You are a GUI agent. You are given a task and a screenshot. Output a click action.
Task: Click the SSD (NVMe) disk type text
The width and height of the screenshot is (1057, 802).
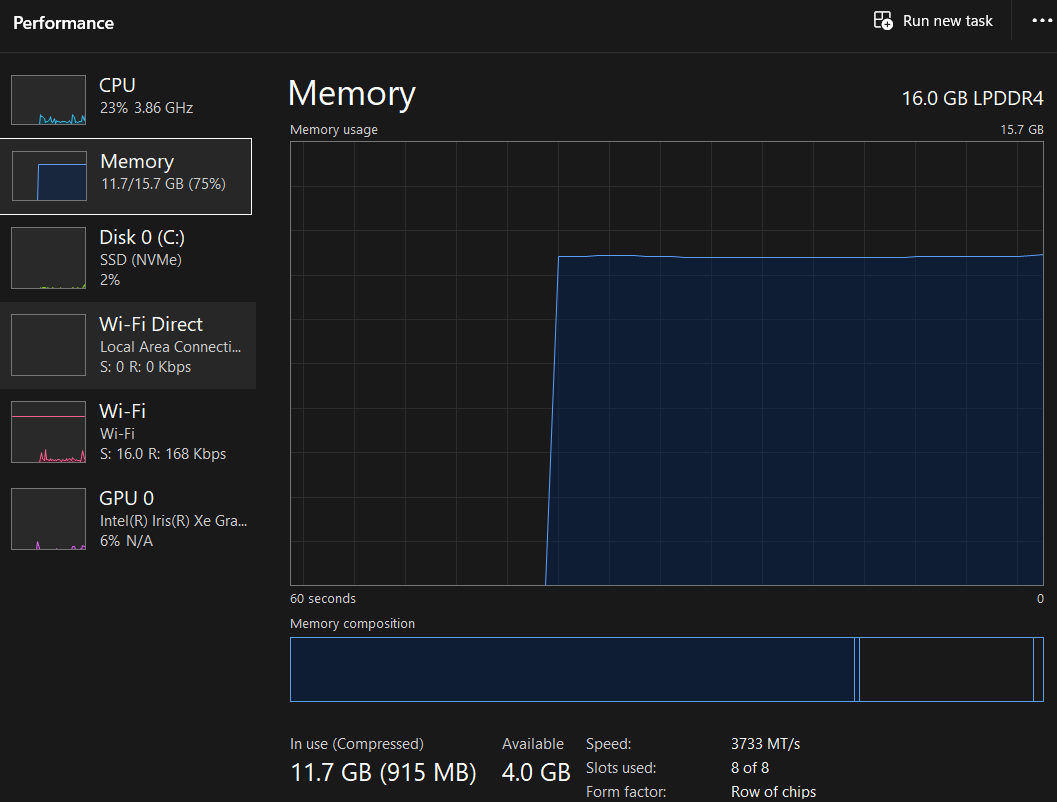141,259
